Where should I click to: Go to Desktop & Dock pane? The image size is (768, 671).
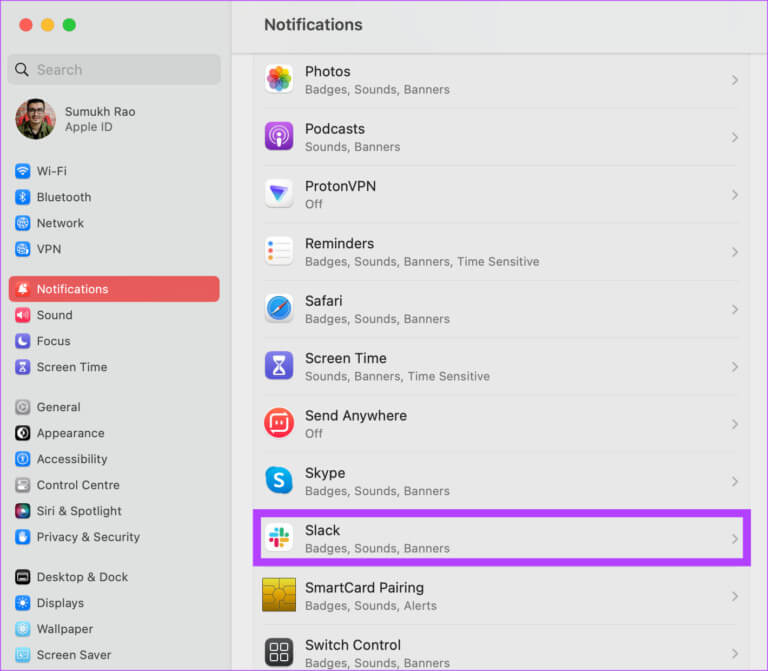pos(114,577)
